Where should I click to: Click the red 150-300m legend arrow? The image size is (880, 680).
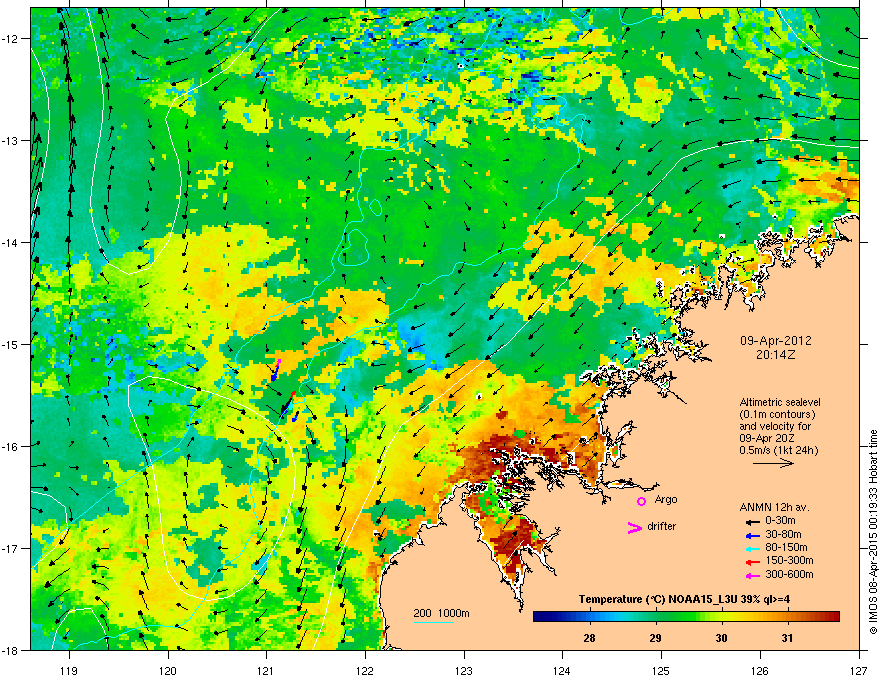coord(752,562)
